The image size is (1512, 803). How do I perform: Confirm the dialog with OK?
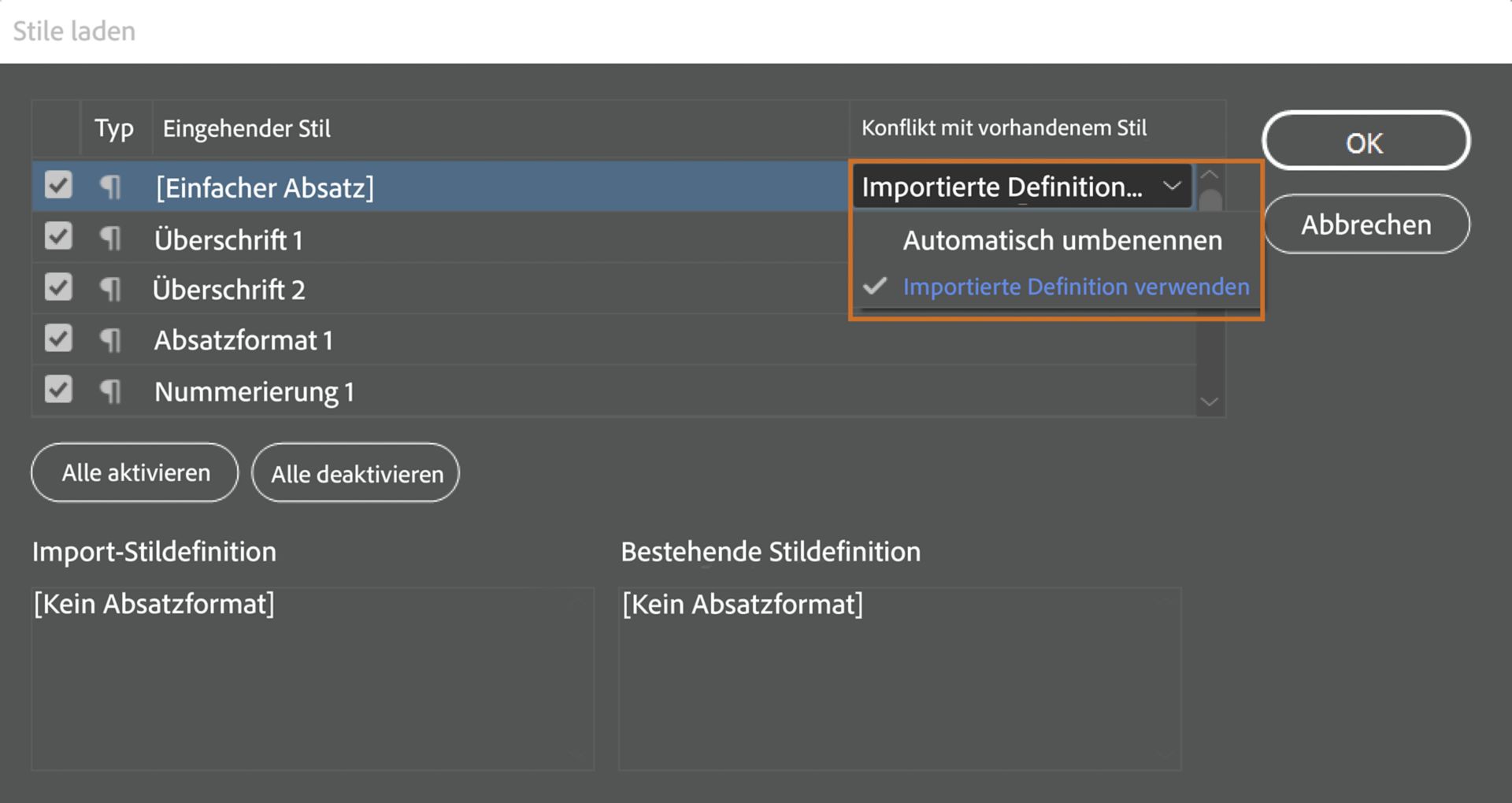click(1366, 142)
